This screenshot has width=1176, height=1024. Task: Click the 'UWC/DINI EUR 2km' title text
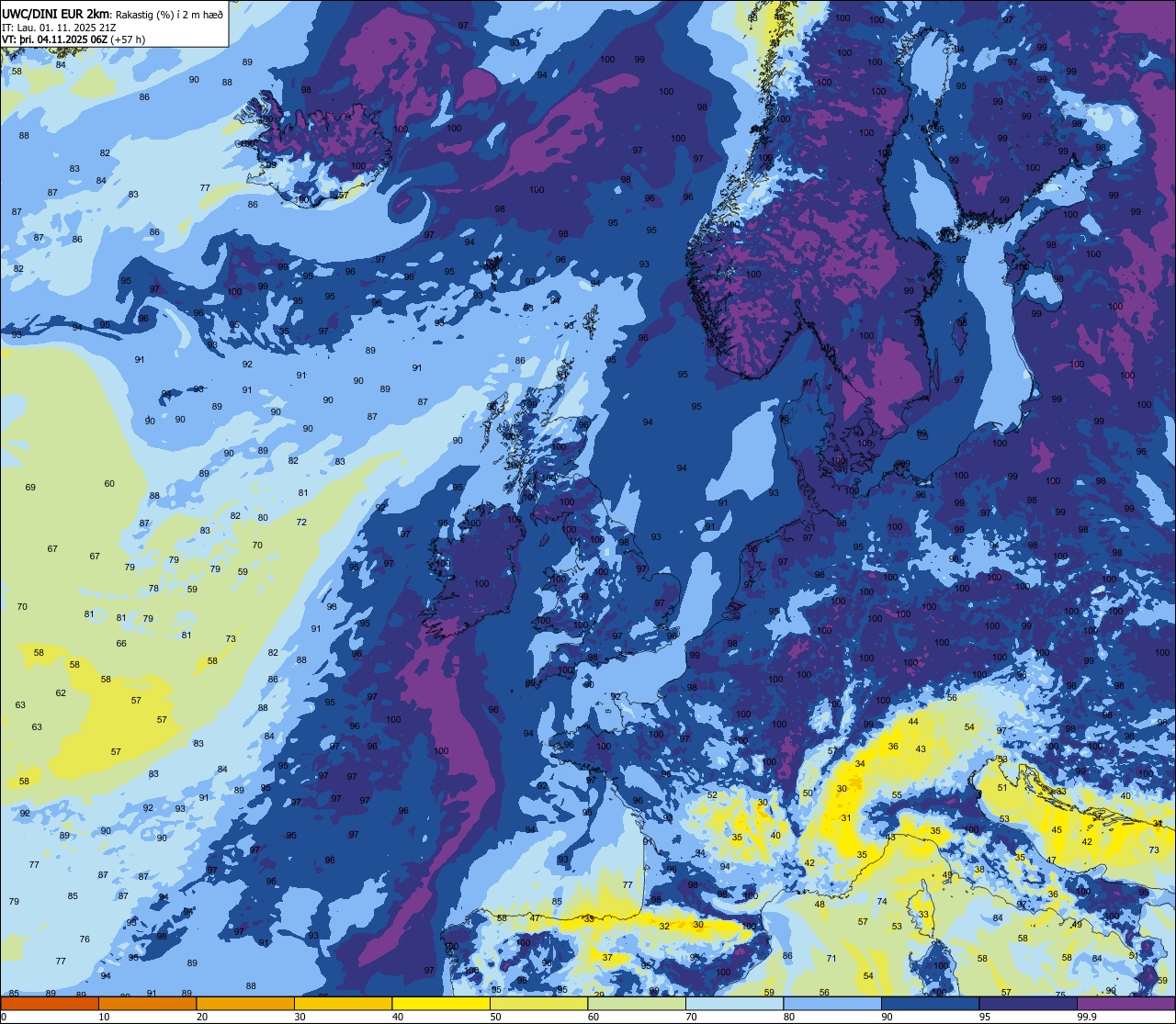(54, 13)
